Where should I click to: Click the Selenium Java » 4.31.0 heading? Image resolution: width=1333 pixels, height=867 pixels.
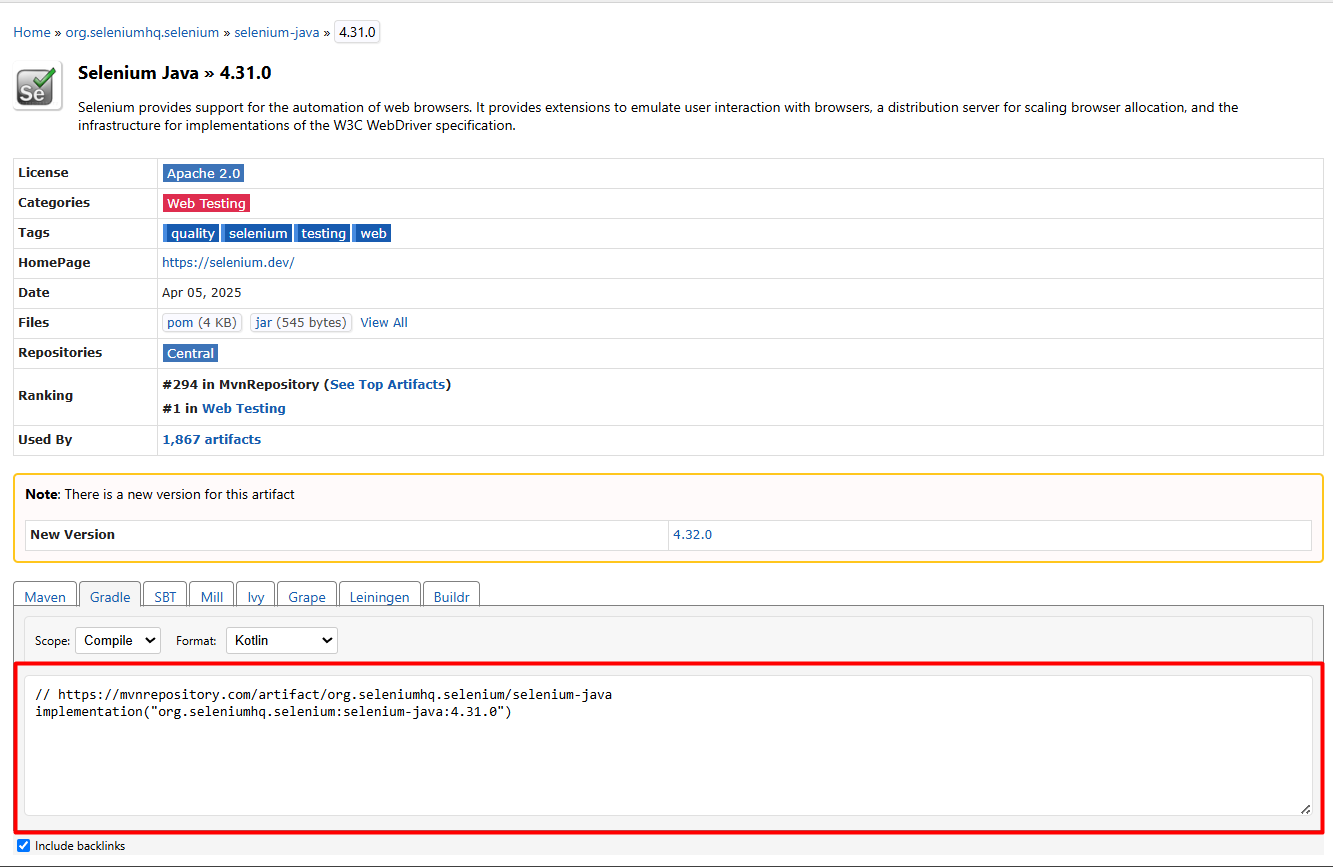coord(175,73)
